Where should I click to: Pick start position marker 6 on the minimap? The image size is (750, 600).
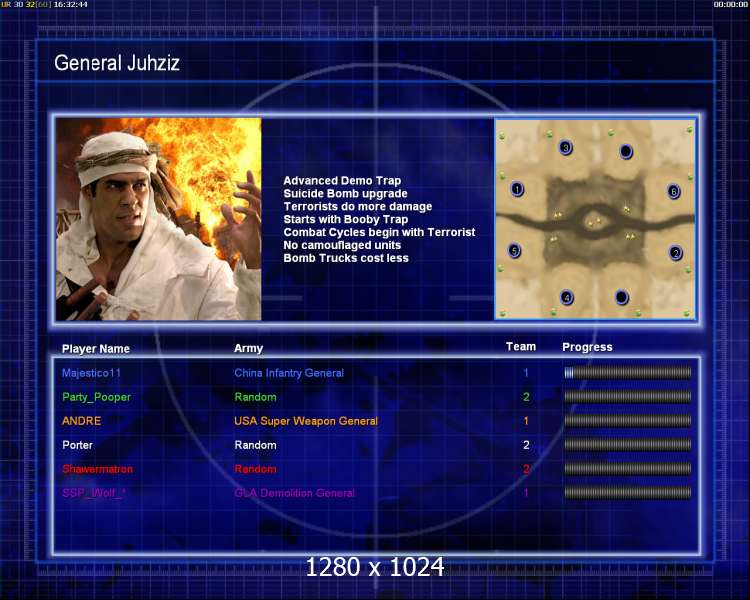tap(673, 191)
